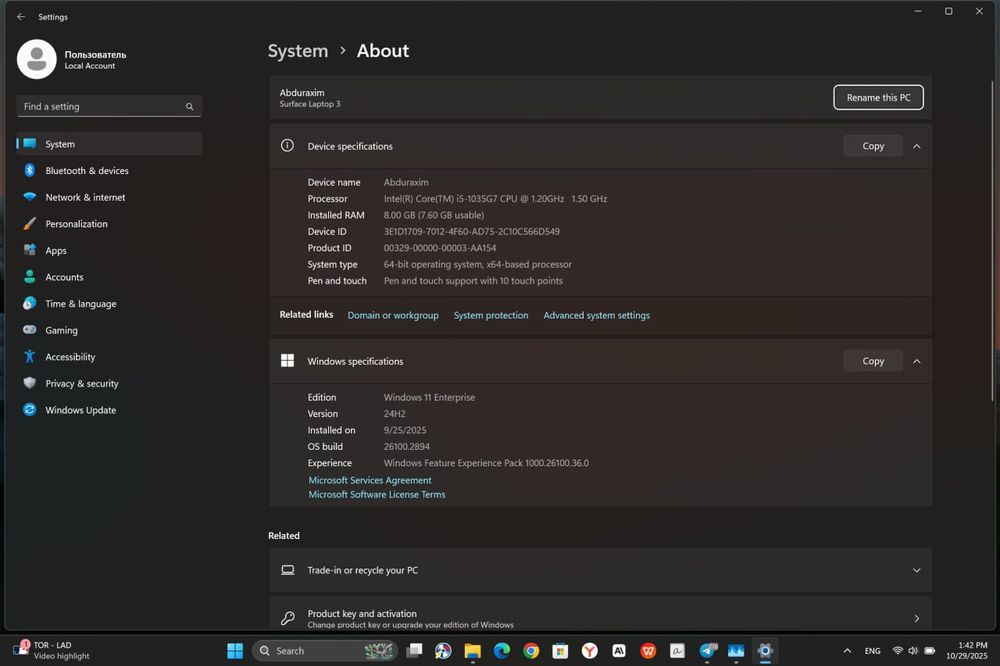Open Bluetooth & devices settings
1000x666 pixels.
109,171
